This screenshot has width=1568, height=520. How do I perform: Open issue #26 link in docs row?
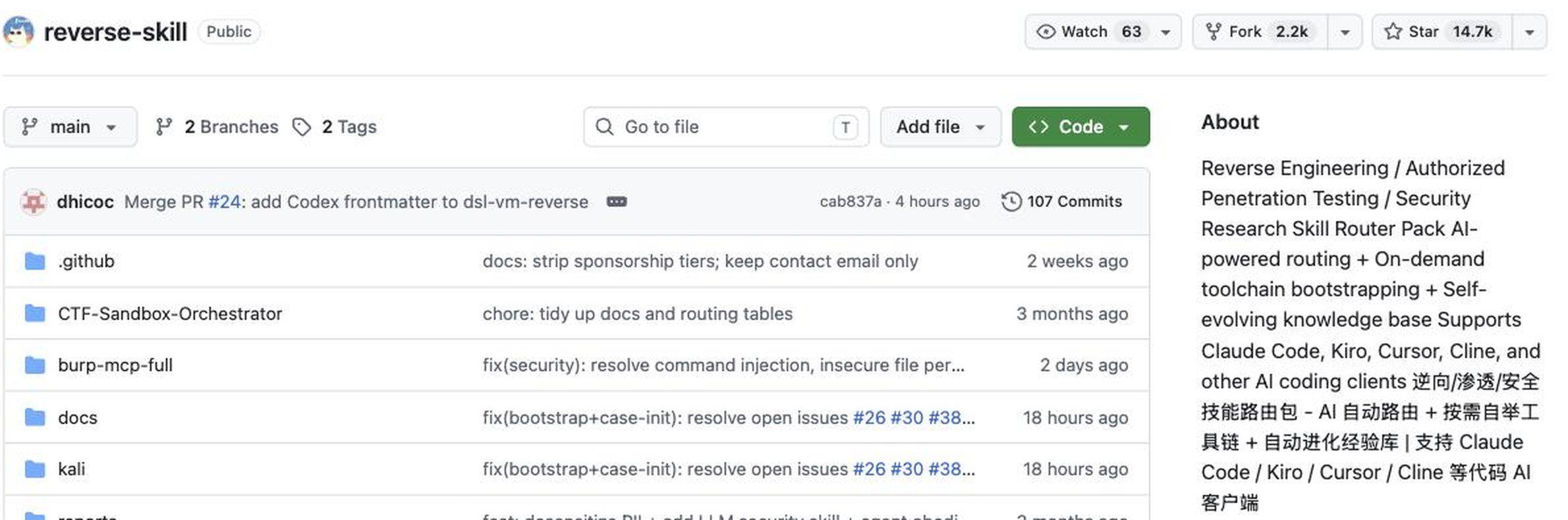[869, 417]
